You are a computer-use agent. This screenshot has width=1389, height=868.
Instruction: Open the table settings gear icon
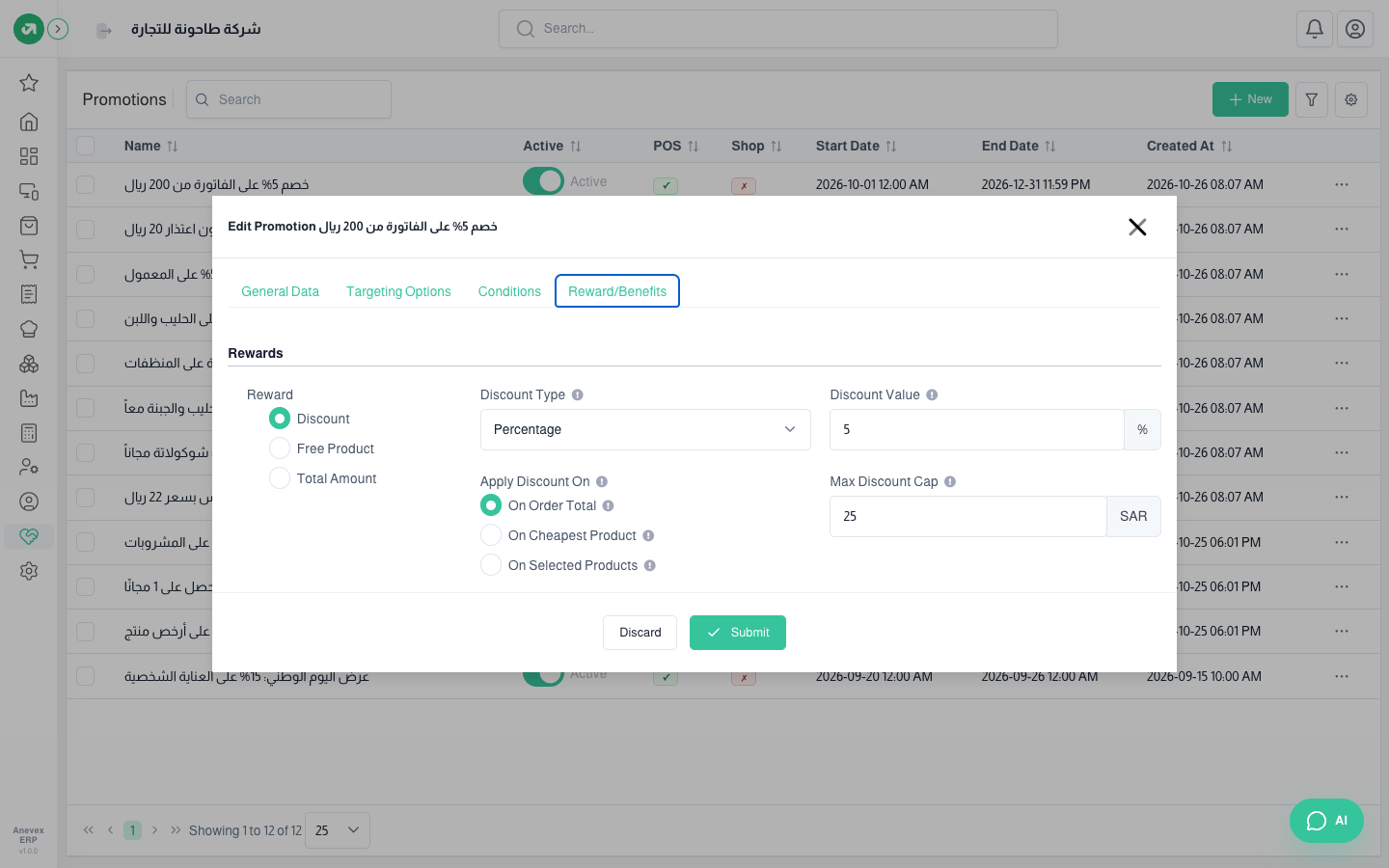click(x=1351, y=99)
